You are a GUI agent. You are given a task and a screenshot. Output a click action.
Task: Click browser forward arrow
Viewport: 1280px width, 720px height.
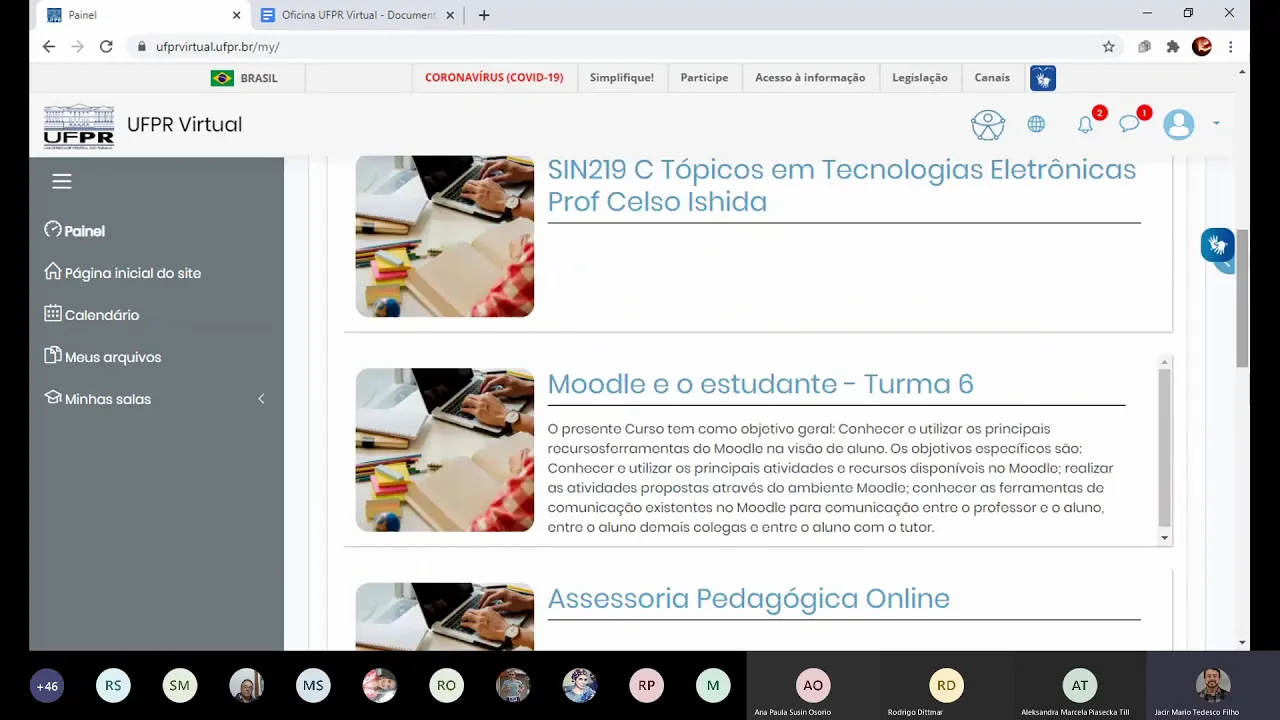tap(78, 46)
